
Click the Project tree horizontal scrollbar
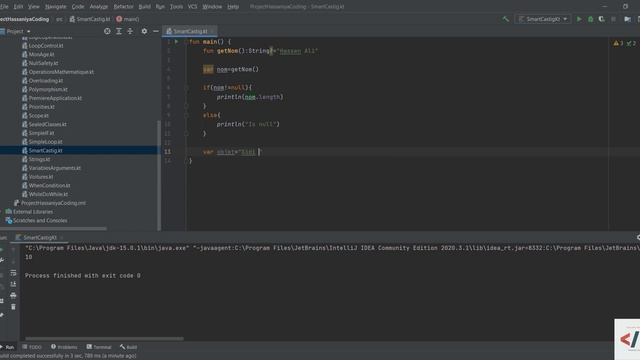(x=53, y=229)
